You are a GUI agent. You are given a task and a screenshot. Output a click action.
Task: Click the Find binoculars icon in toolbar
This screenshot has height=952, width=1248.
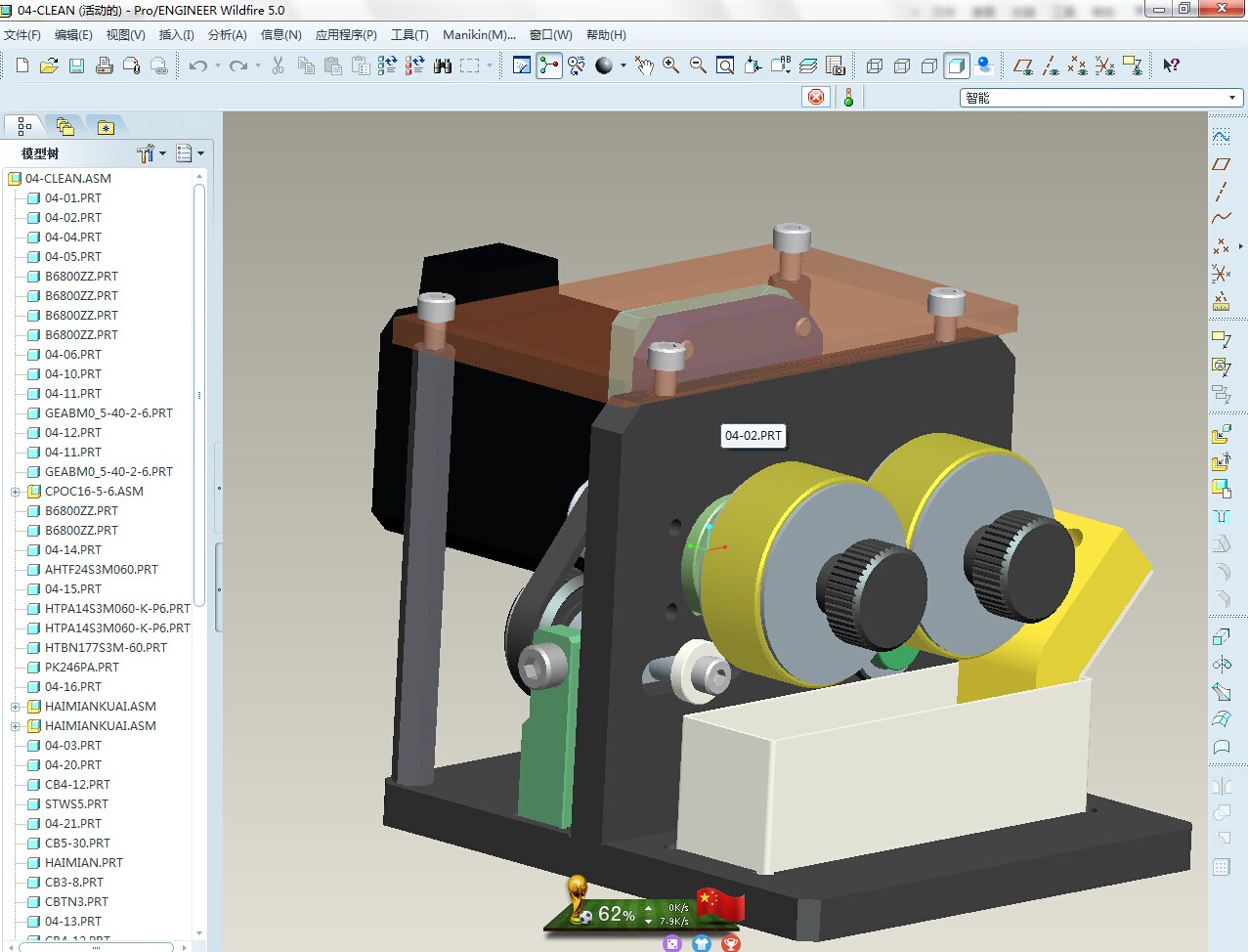tap(444, 66)
